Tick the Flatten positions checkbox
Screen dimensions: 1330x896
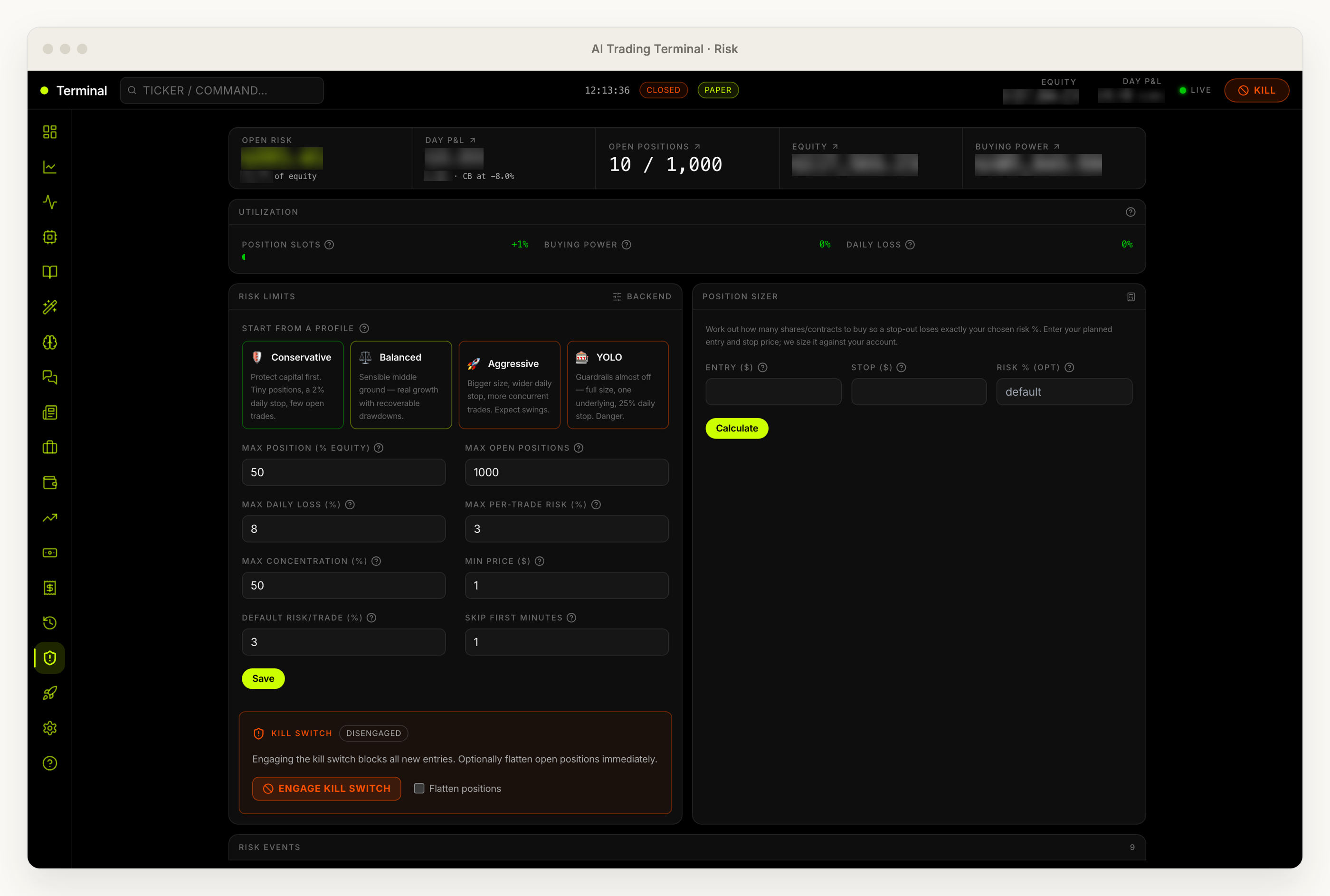coord(419,789)
